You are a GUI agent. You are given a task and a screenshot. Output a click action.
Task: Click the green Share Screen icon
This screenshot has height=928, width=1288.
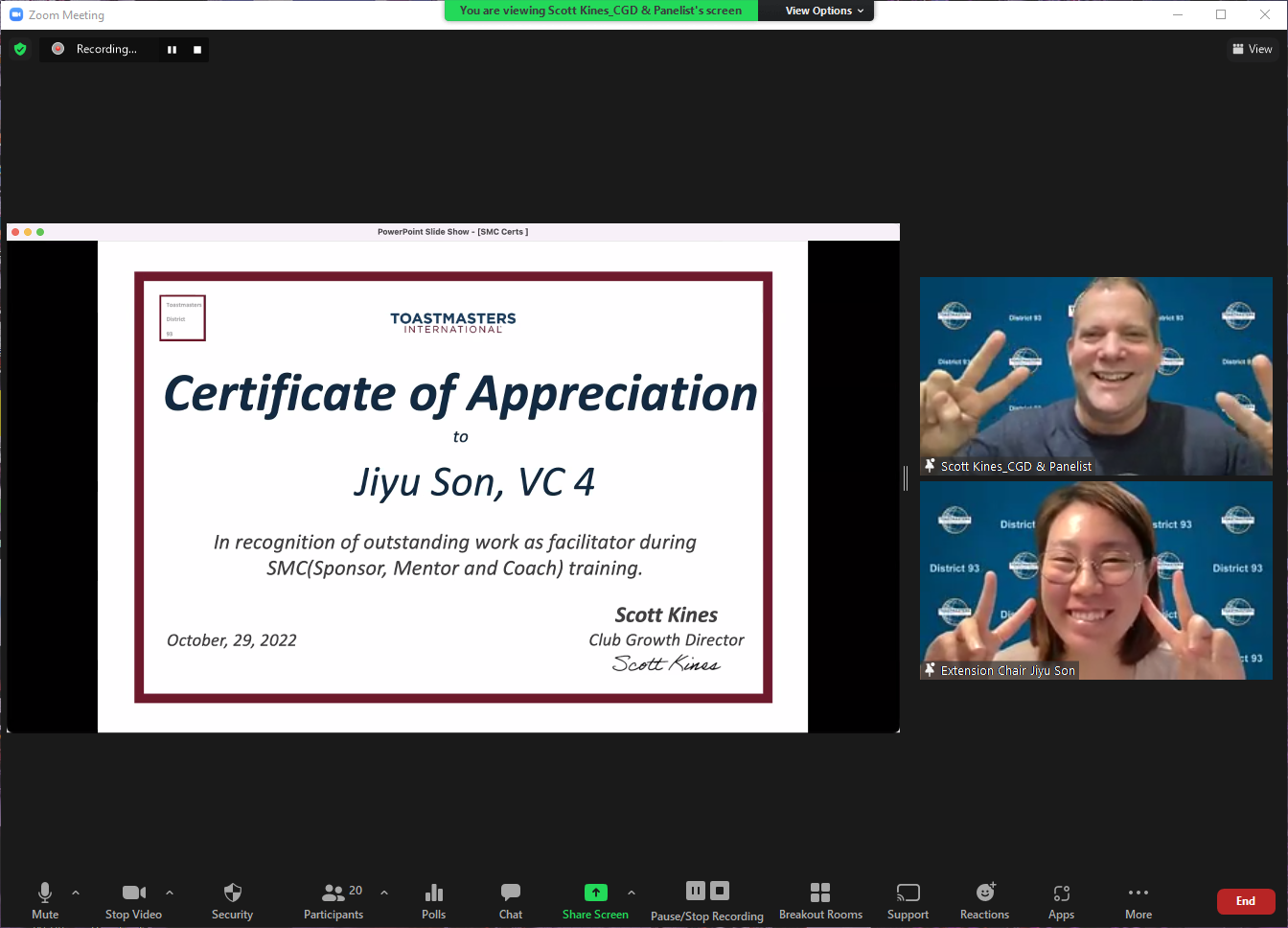[596, 893]
